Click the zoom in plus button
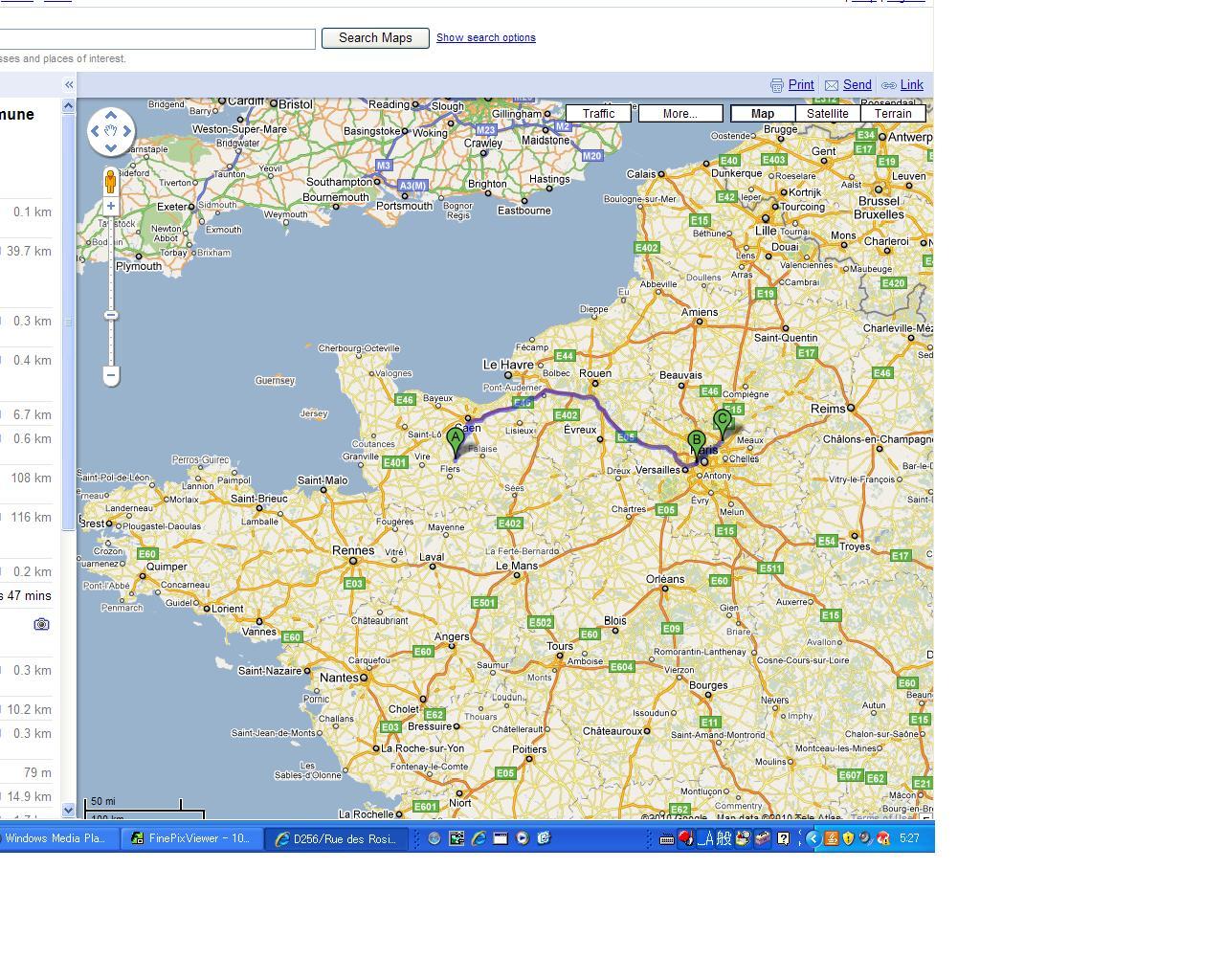The image size is (1225, 980). [111, 206]
